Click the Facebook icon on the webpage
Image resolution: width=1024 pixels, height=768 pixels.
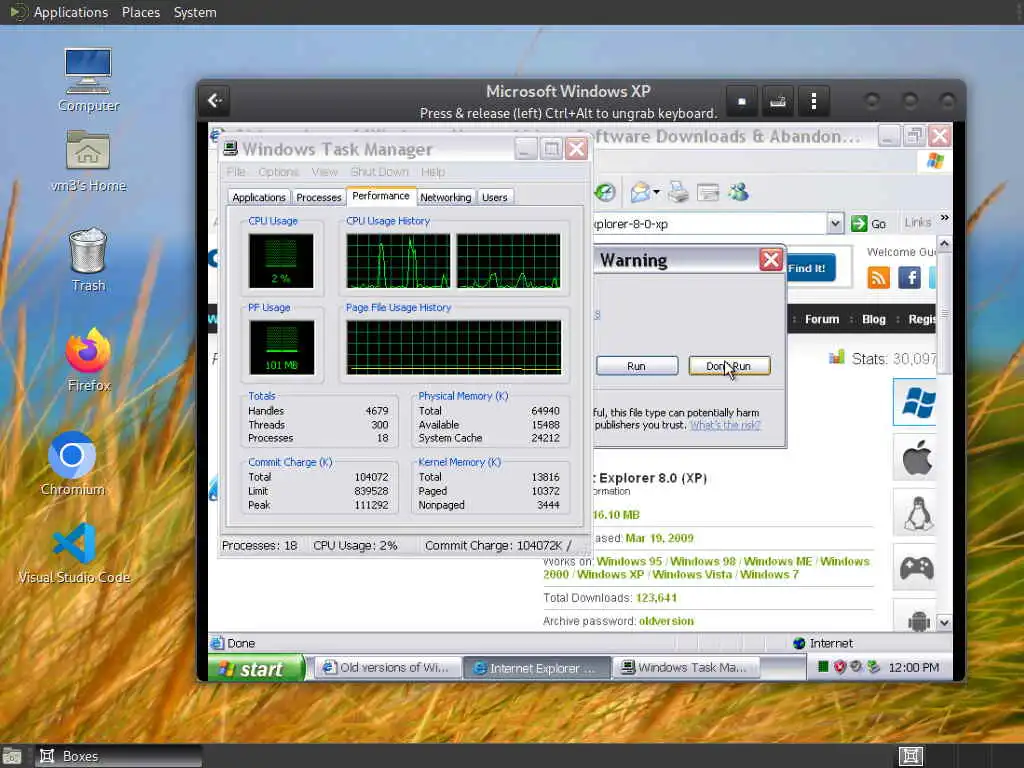pos(910,278)
